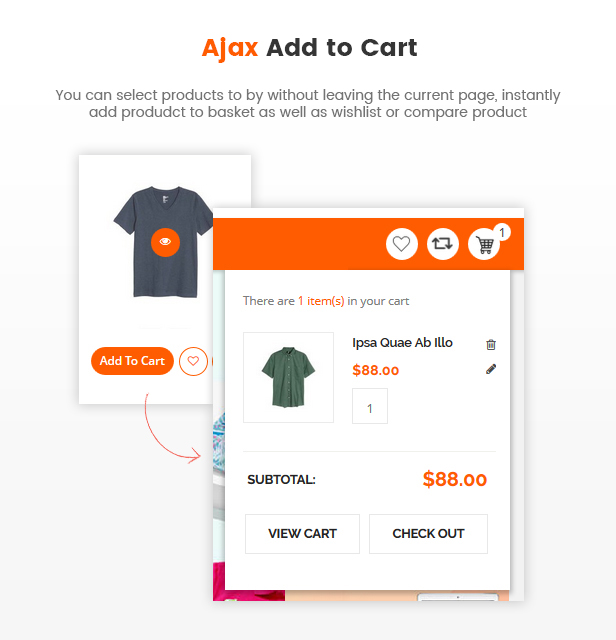This screenshot has width=616, height=640.
Task: Open the wishlist from the orange header
Action: point(401,243)
